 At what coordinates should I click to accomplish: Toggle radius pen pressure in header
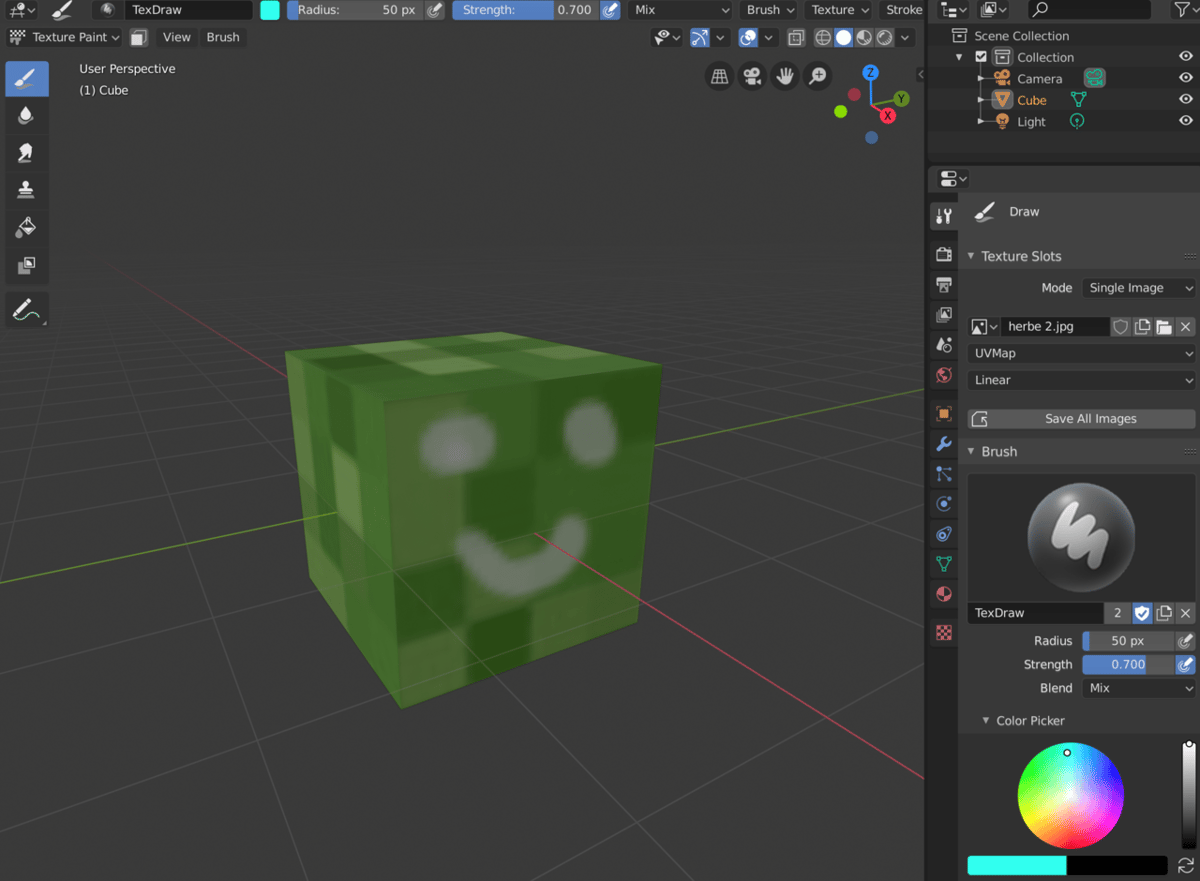tap(434, 10)
